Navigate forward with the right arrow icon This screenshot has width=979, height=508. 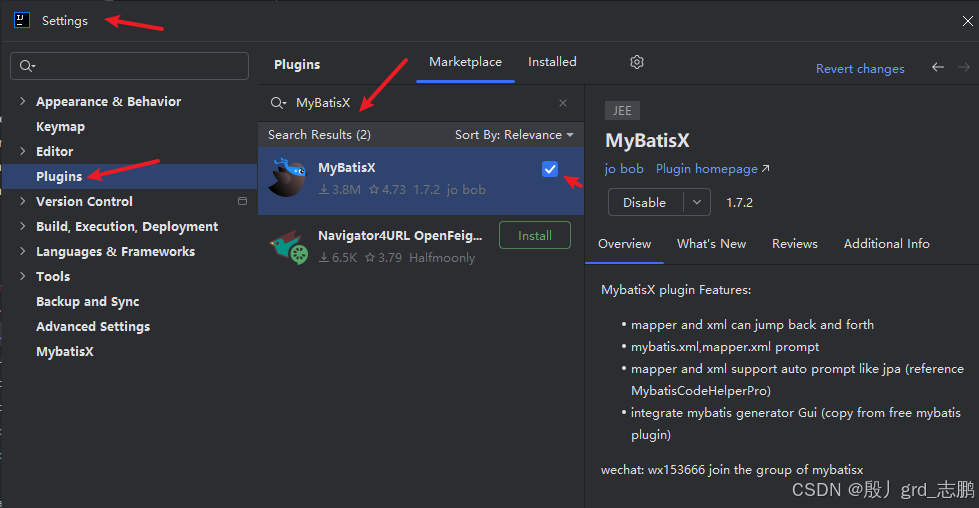[x=964, y=67]
